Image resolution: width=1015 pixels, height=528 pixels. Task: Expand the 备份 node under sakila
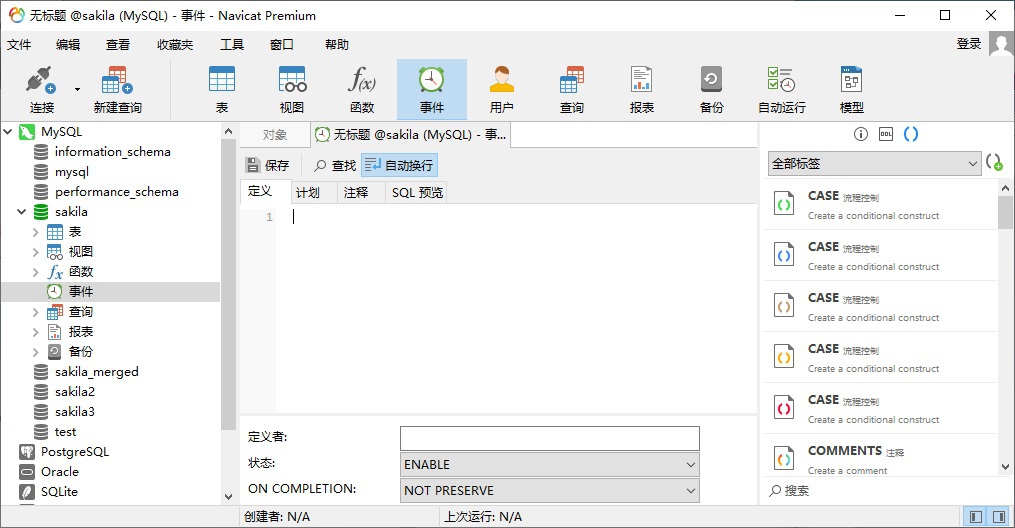point(36,352)
